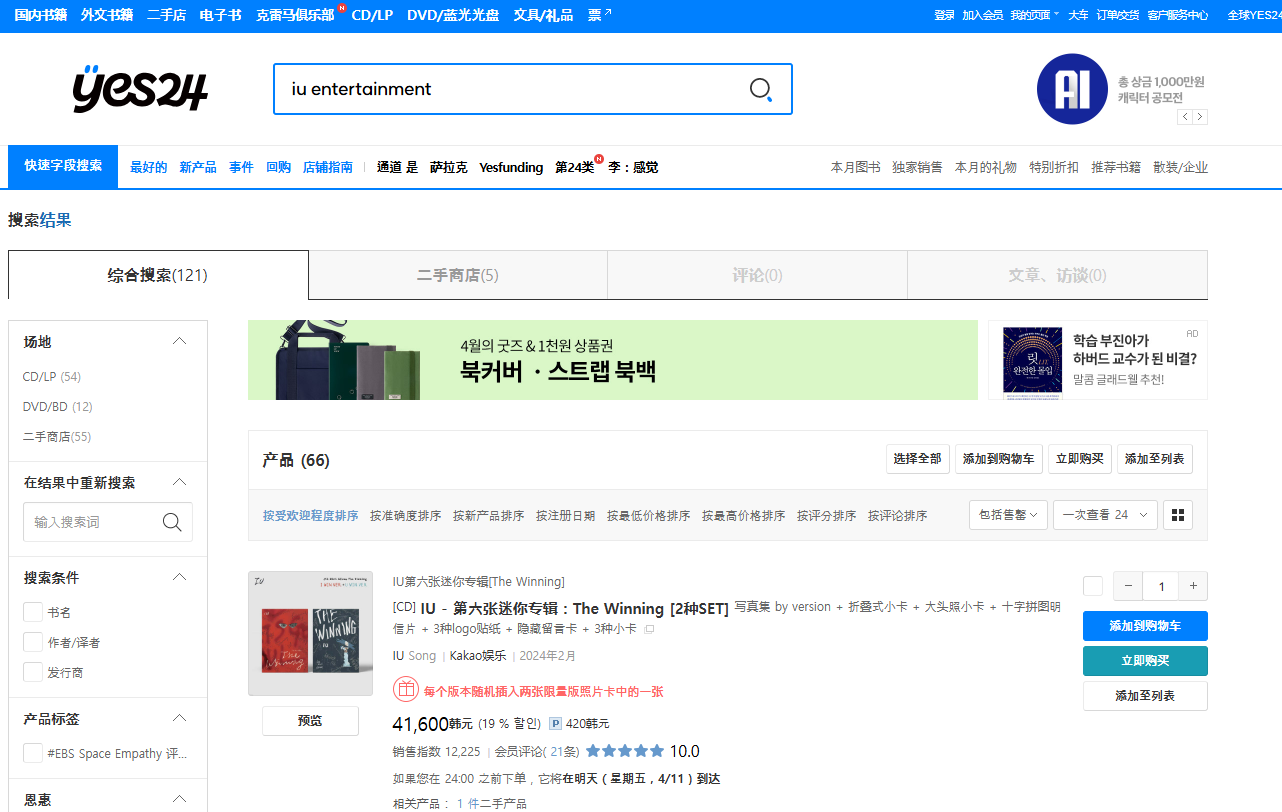The image size is (1282, 812).
Task: Filter by CD/LP (54) in the sidebar
Action: [x=52, y=377]
